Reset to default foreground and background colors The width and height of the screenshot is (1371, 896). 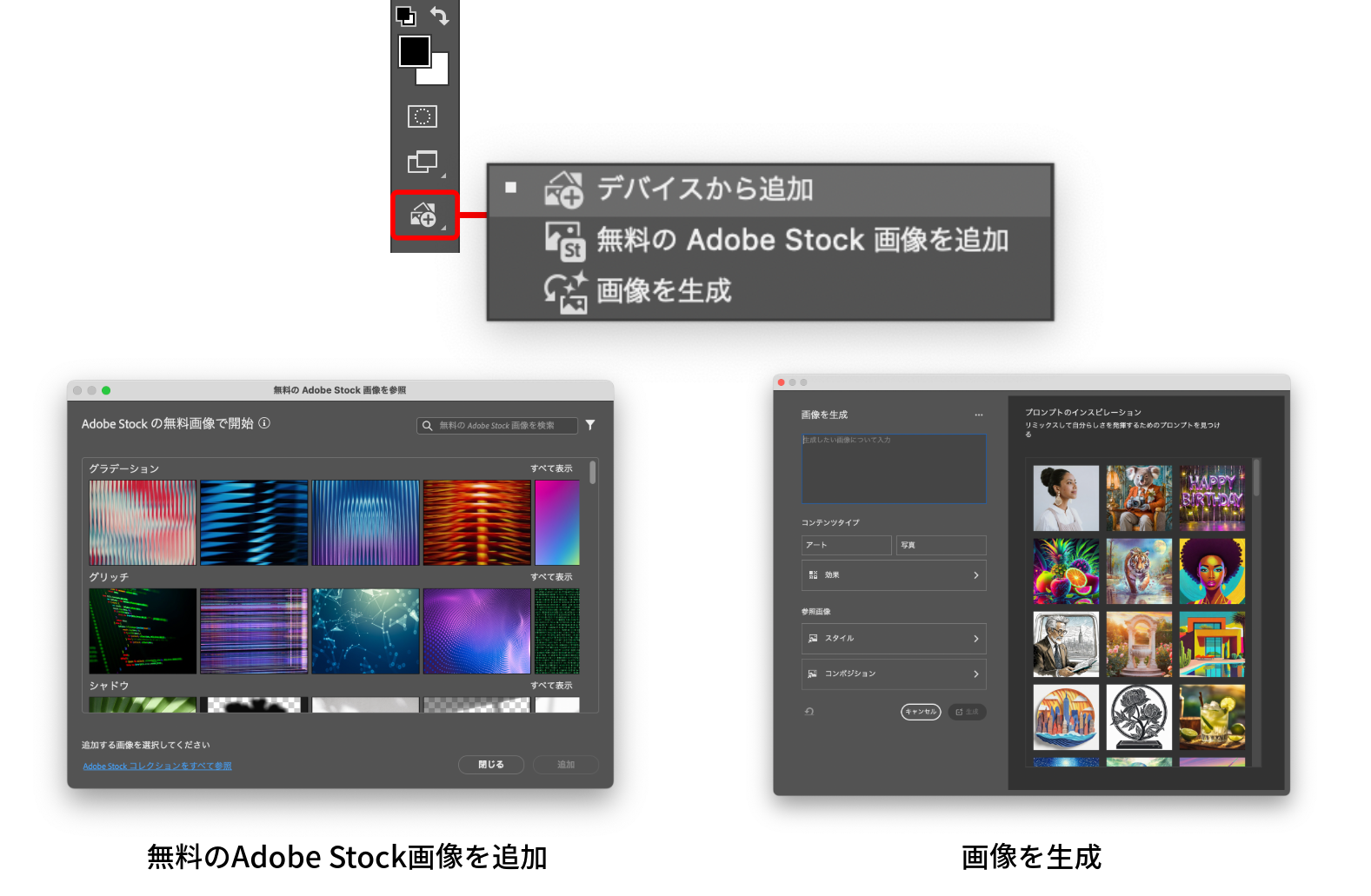tap(406, 16)
